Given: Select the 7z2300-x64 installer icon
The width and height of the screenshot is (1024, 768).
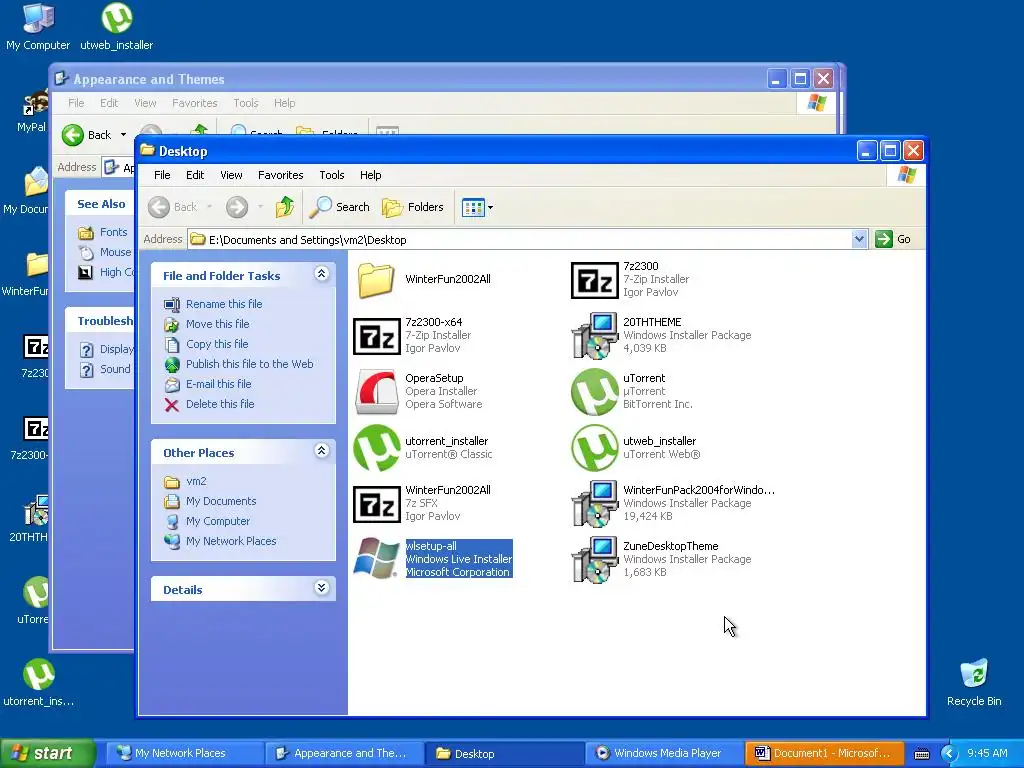Looking at the screenshot, I should (x=376, y=336).
